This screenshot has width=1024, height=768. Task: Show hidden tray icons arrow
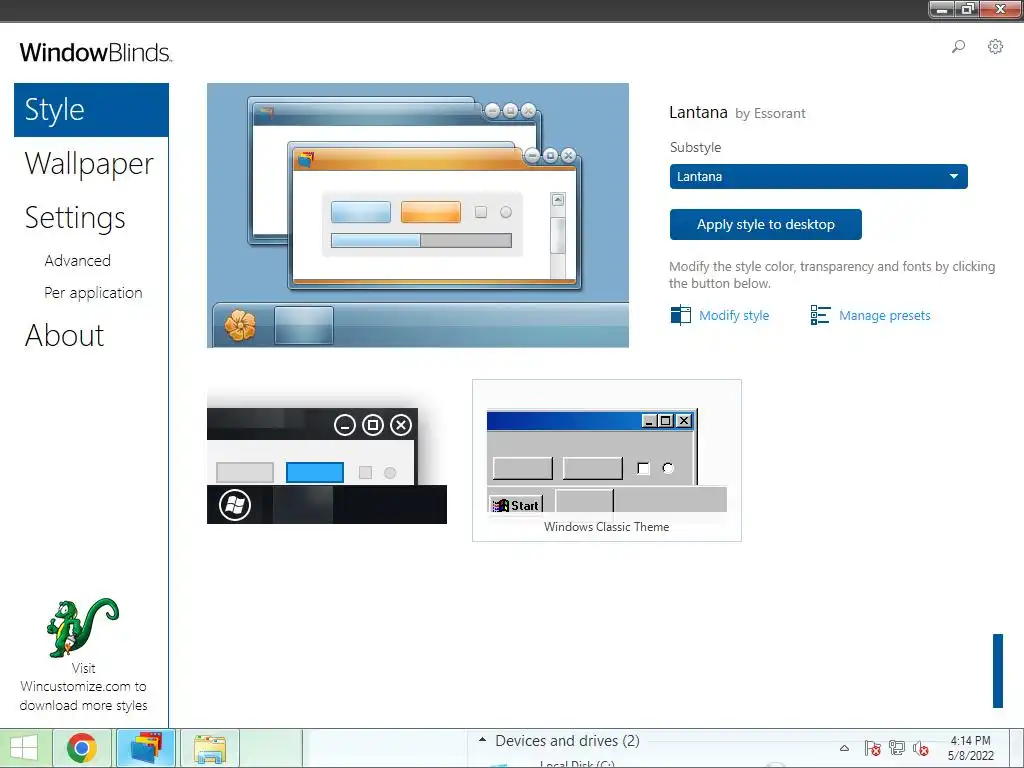(x=844, y=748)
